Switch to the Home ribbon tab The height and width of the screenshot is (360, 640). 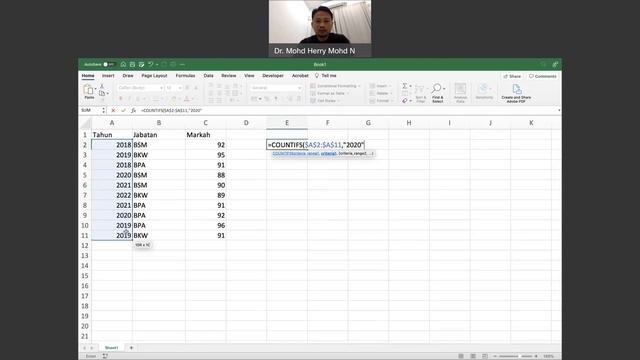point(88,76)
